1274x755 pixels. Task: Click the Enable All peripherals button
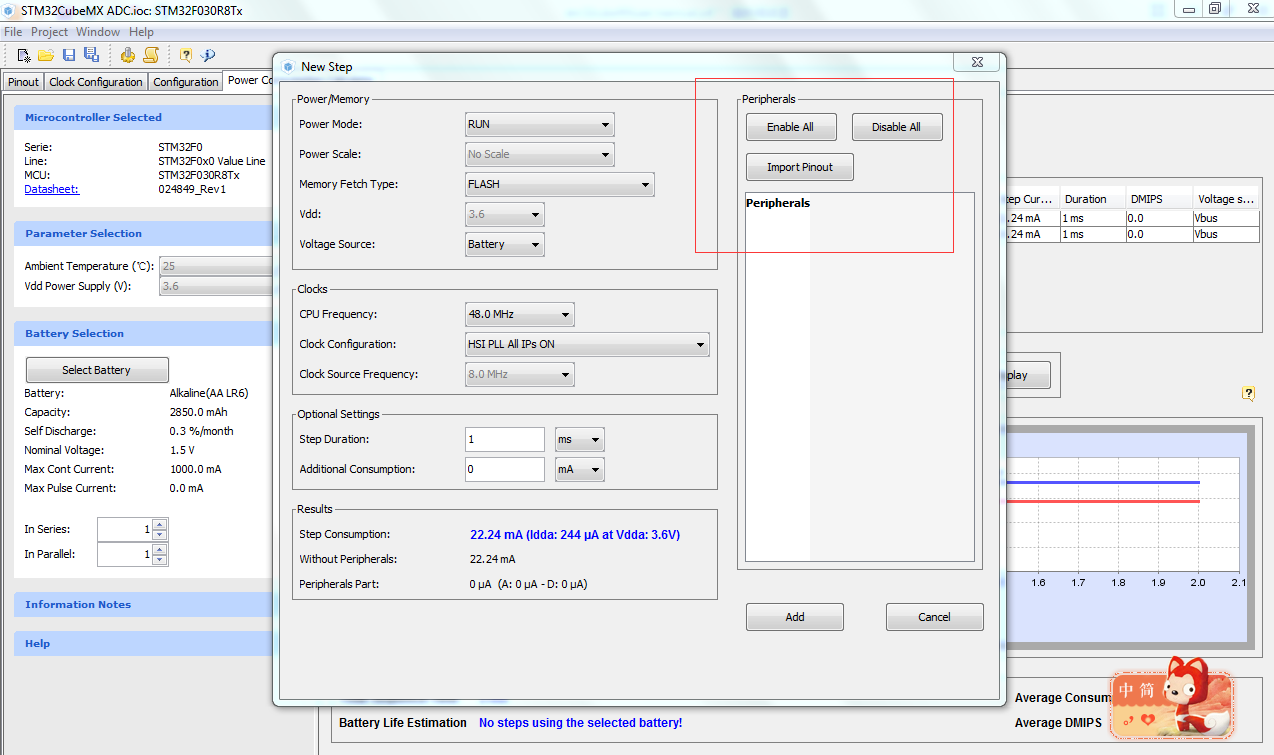(x=790, y=127)
